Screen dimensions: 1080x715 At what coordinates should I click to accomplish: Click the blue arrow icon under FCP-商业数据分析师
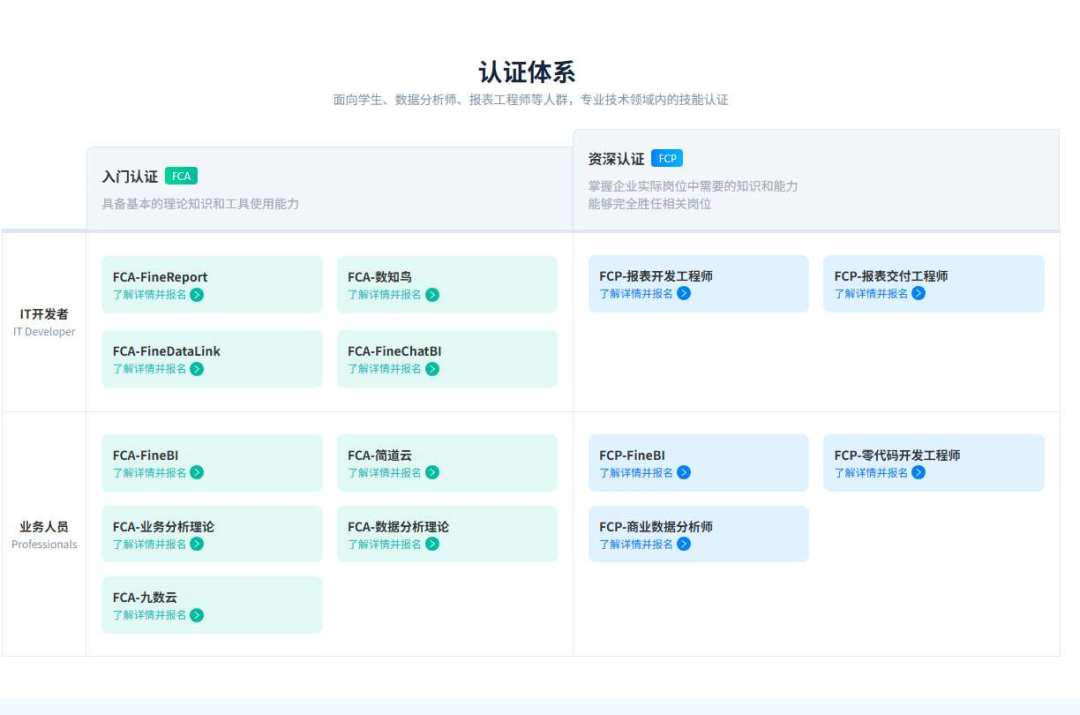point(684,544)
